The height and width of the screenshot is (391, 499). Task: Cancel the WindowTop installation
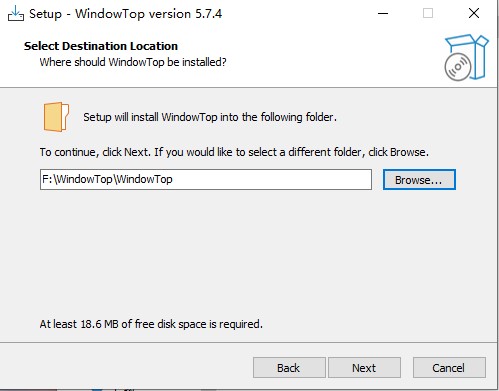[x=449, y=368]
